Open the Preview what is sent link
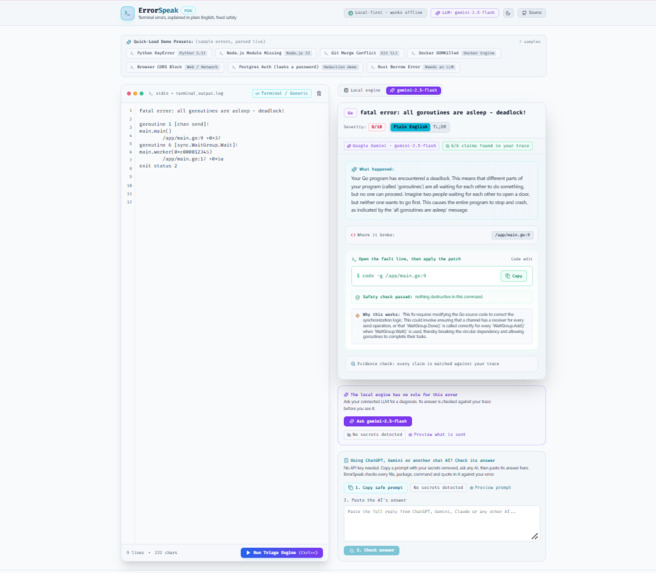Image resolution: width=656 pixels, height=573 pixels. [x=437, y=435]
